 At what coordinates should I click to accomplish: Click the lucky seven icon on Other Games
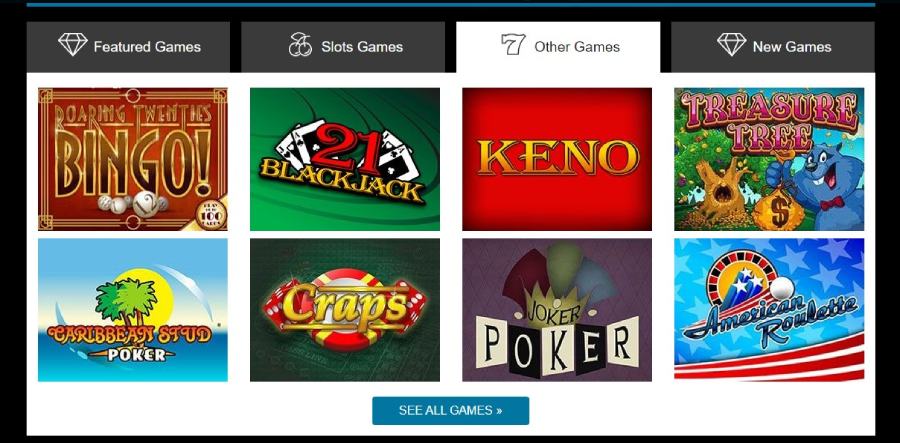[513, 44]
